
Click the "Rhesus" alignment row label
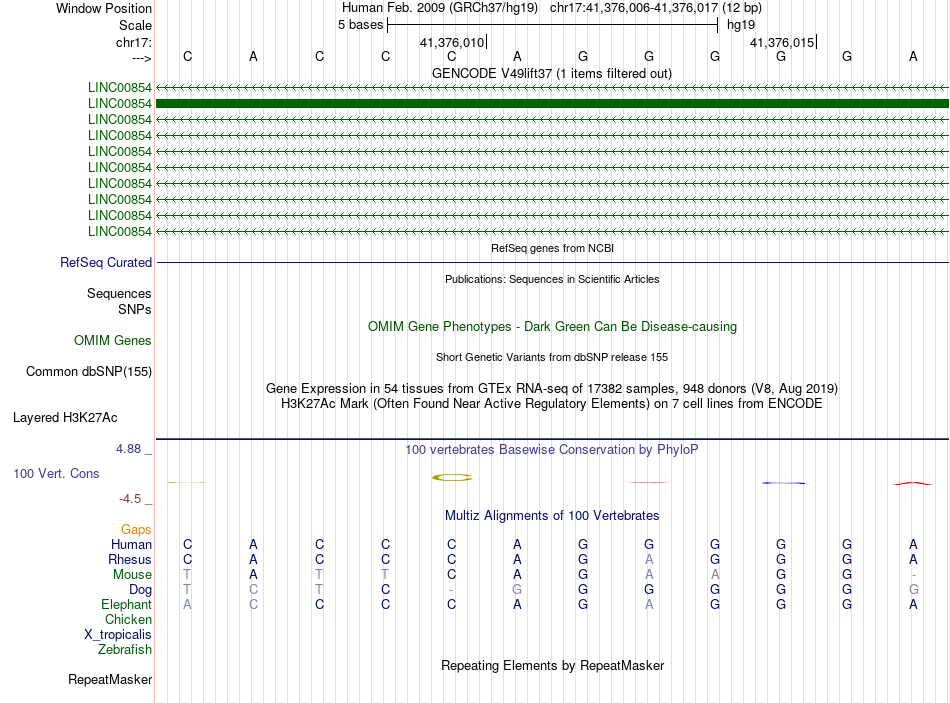pos(130,559)
